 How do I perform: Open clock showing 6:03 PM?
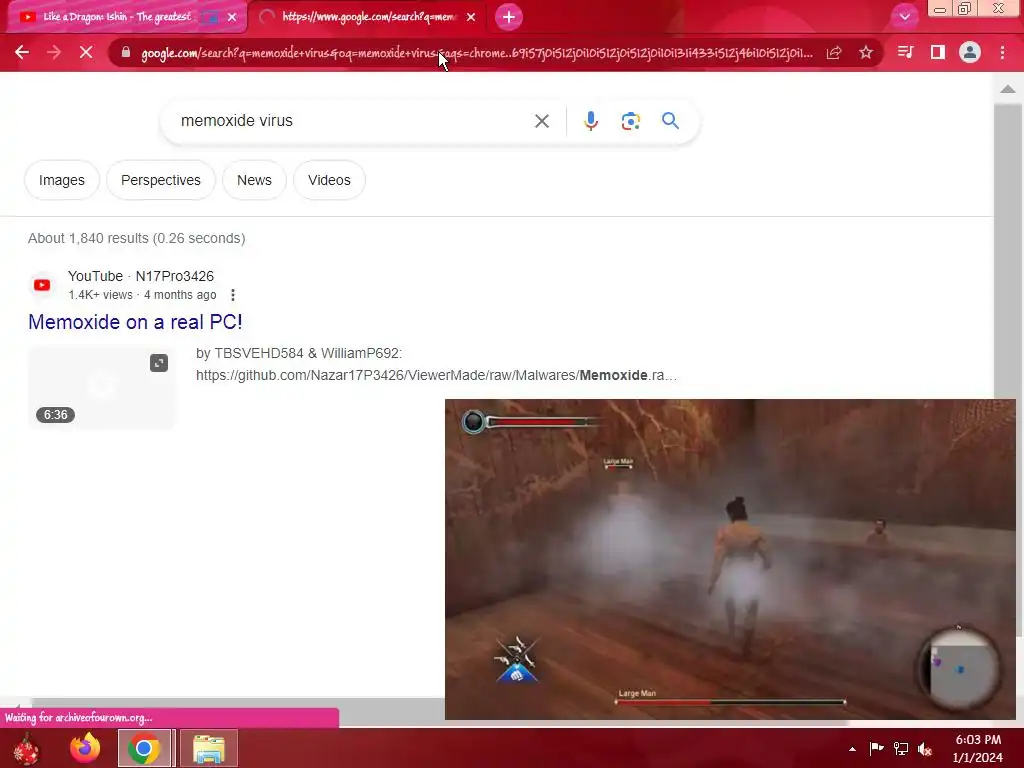click(978, 748)
